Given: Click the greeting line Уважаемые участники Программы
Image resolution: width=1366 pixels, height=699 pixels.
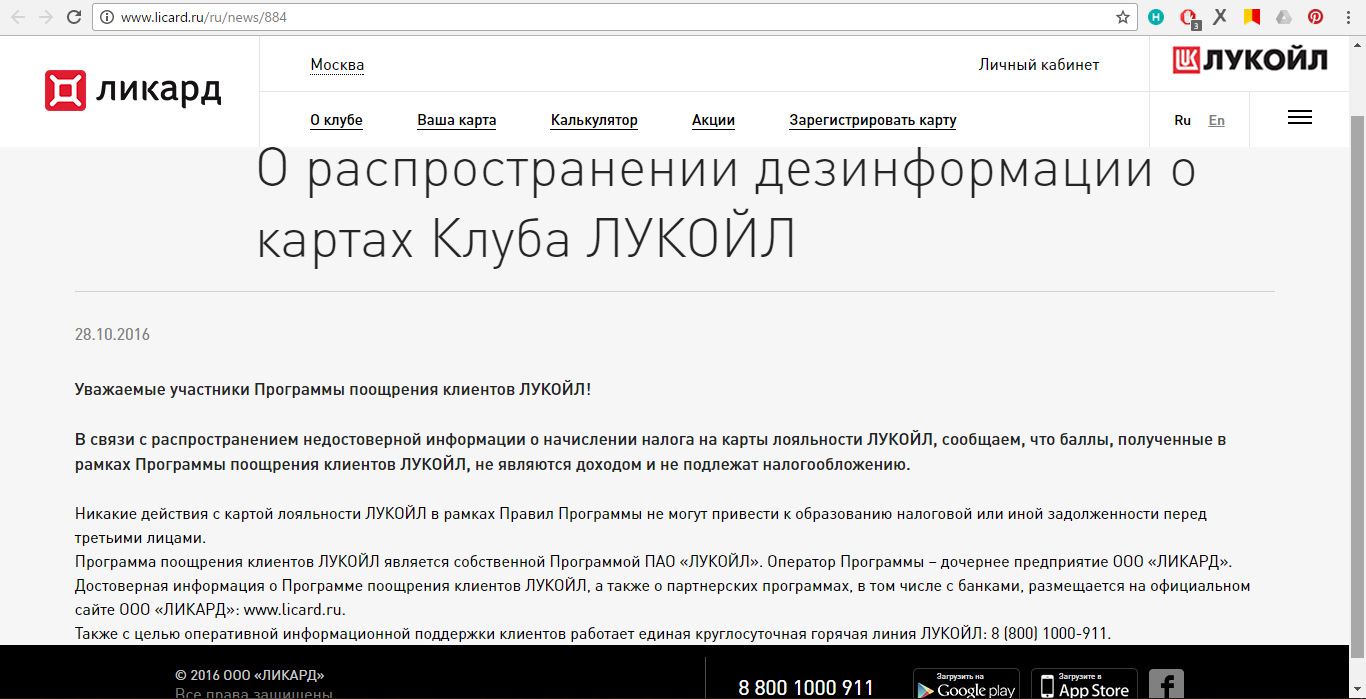Looking at the screenshot, I should (333, 389).
